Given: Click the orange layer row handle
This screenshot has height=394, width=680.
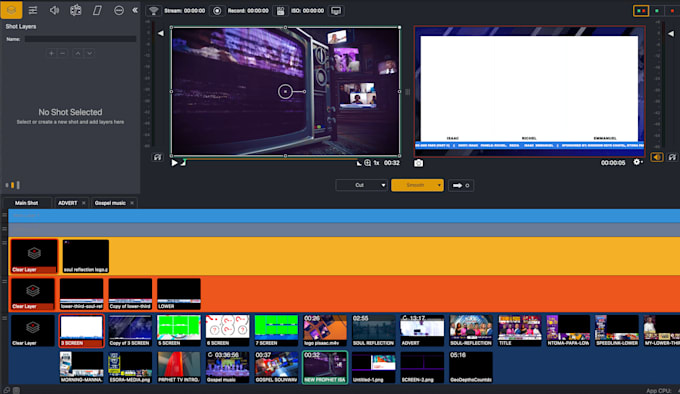Looking at the screenshot, I should click(4, 281).
